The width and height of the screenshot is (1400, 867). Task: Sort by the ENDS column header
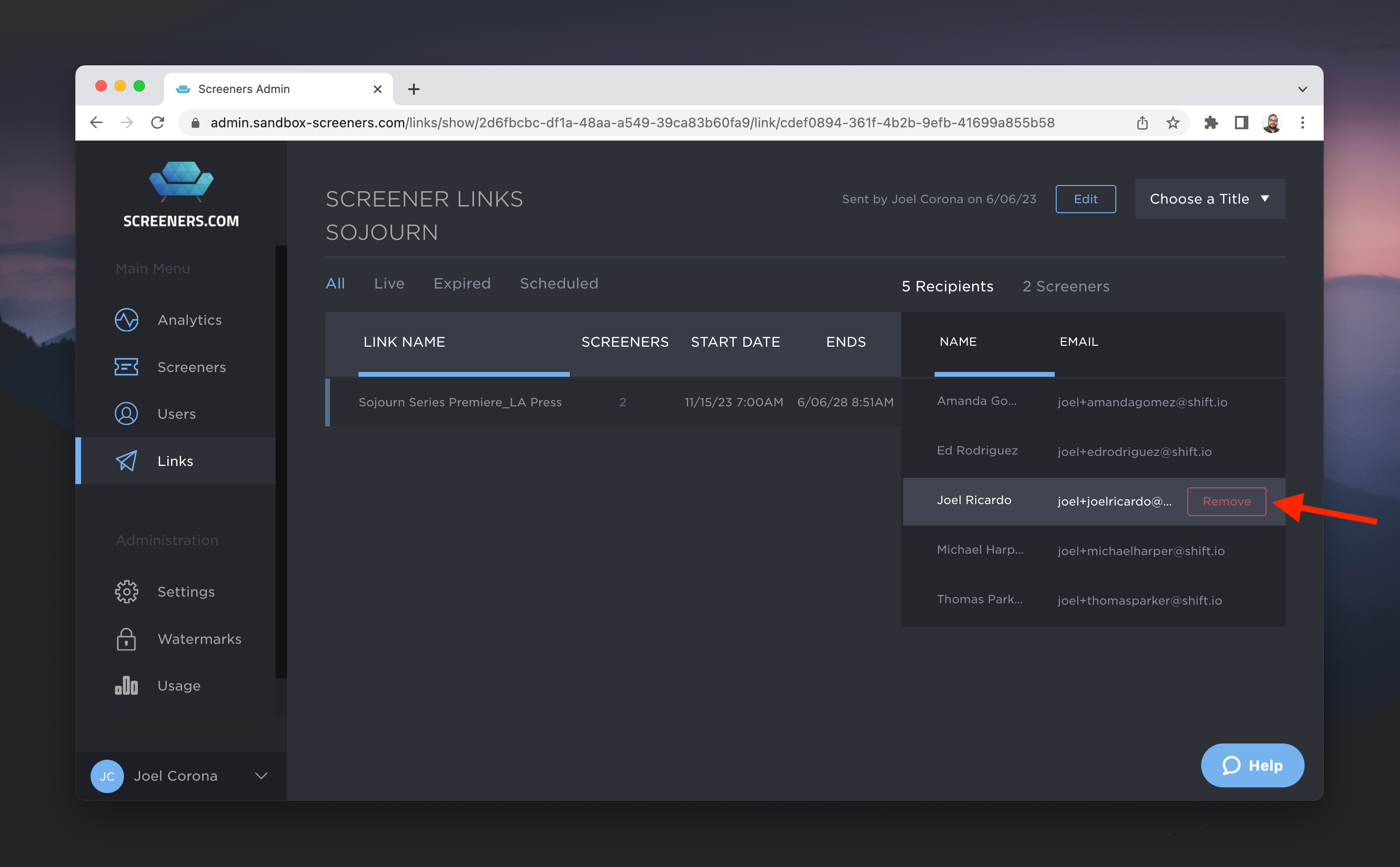point(845,342)
